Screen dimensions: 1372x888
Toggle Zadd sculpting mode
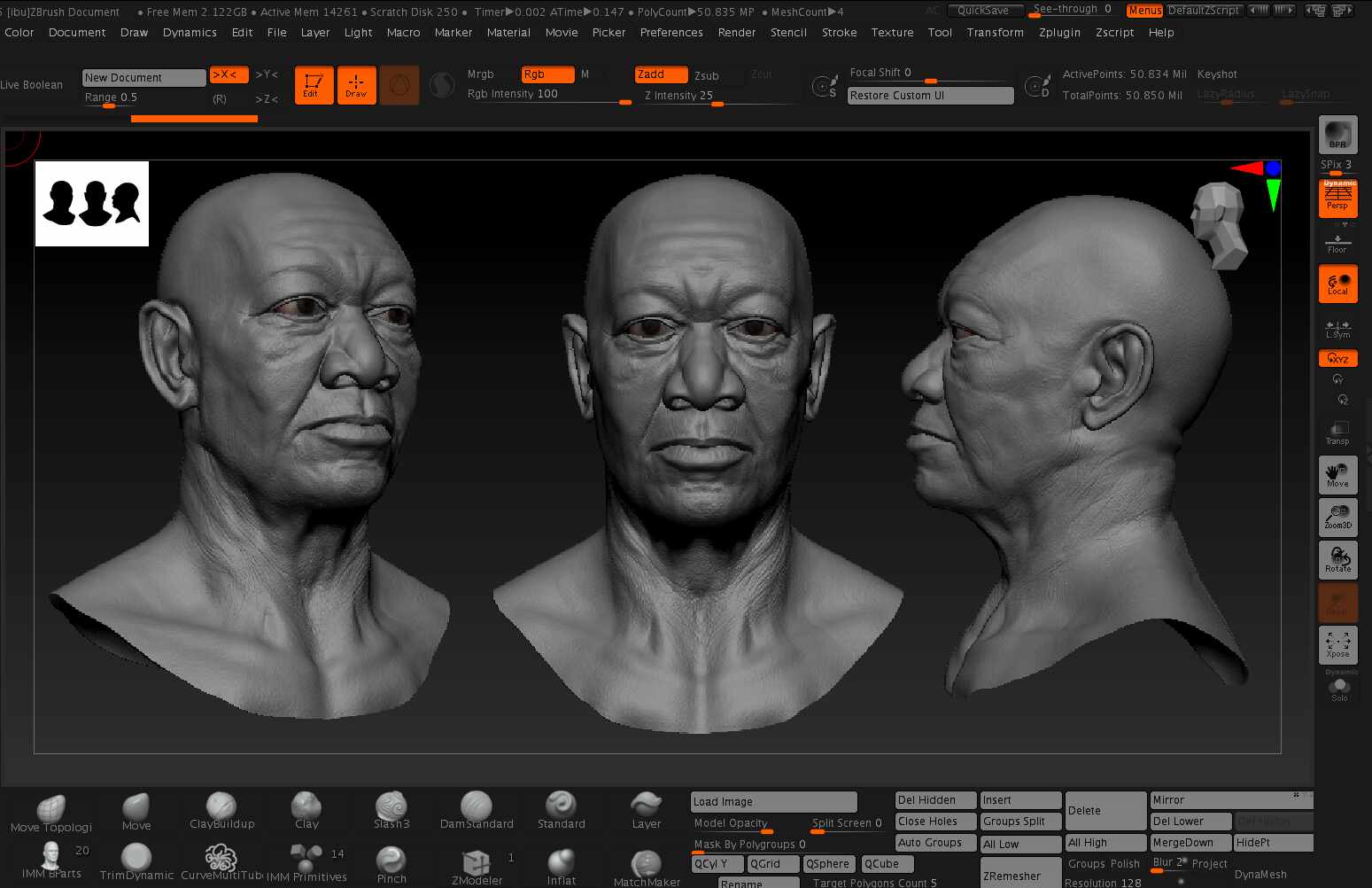point(660,74)
